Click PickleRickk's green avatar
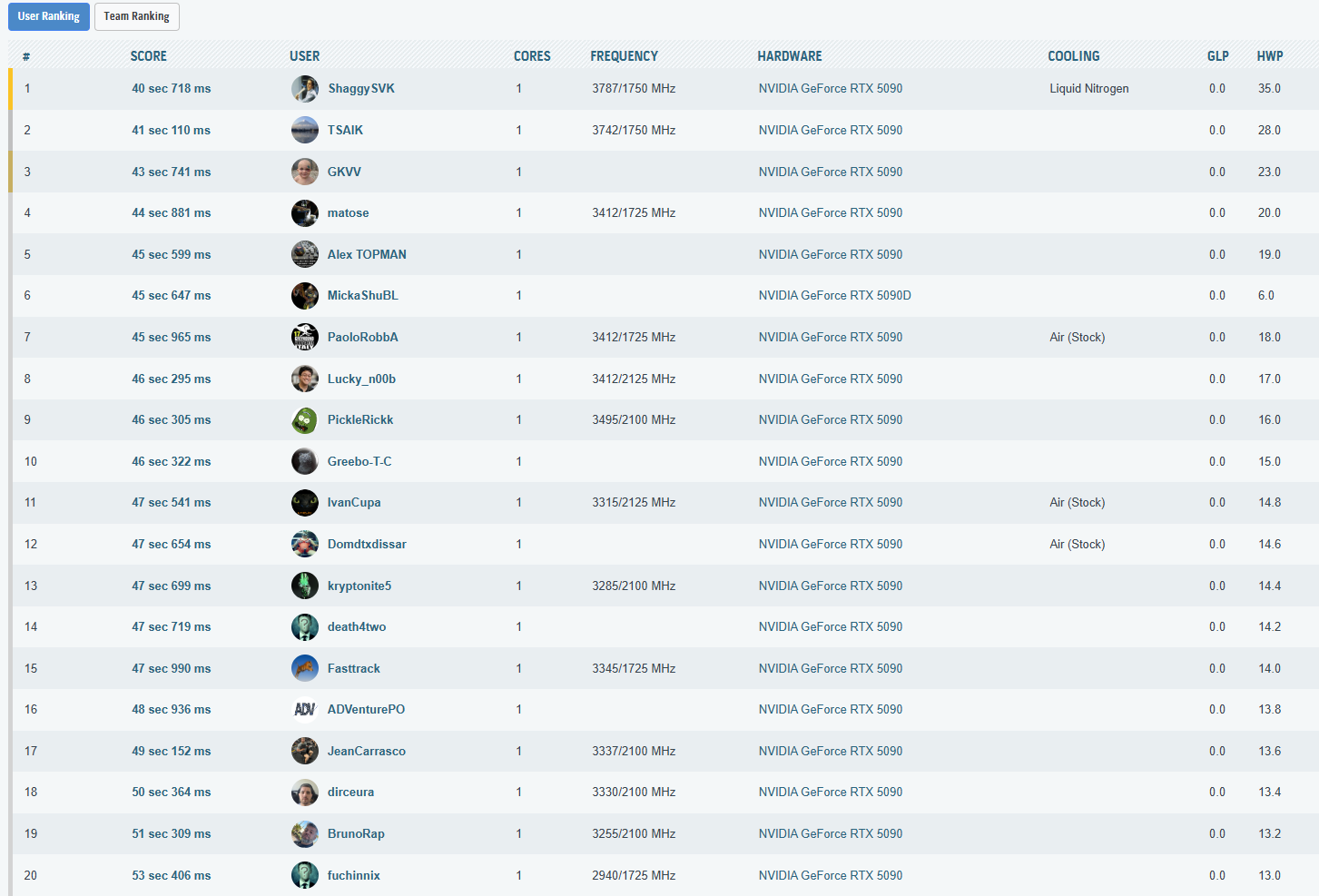 pos(304,420)
